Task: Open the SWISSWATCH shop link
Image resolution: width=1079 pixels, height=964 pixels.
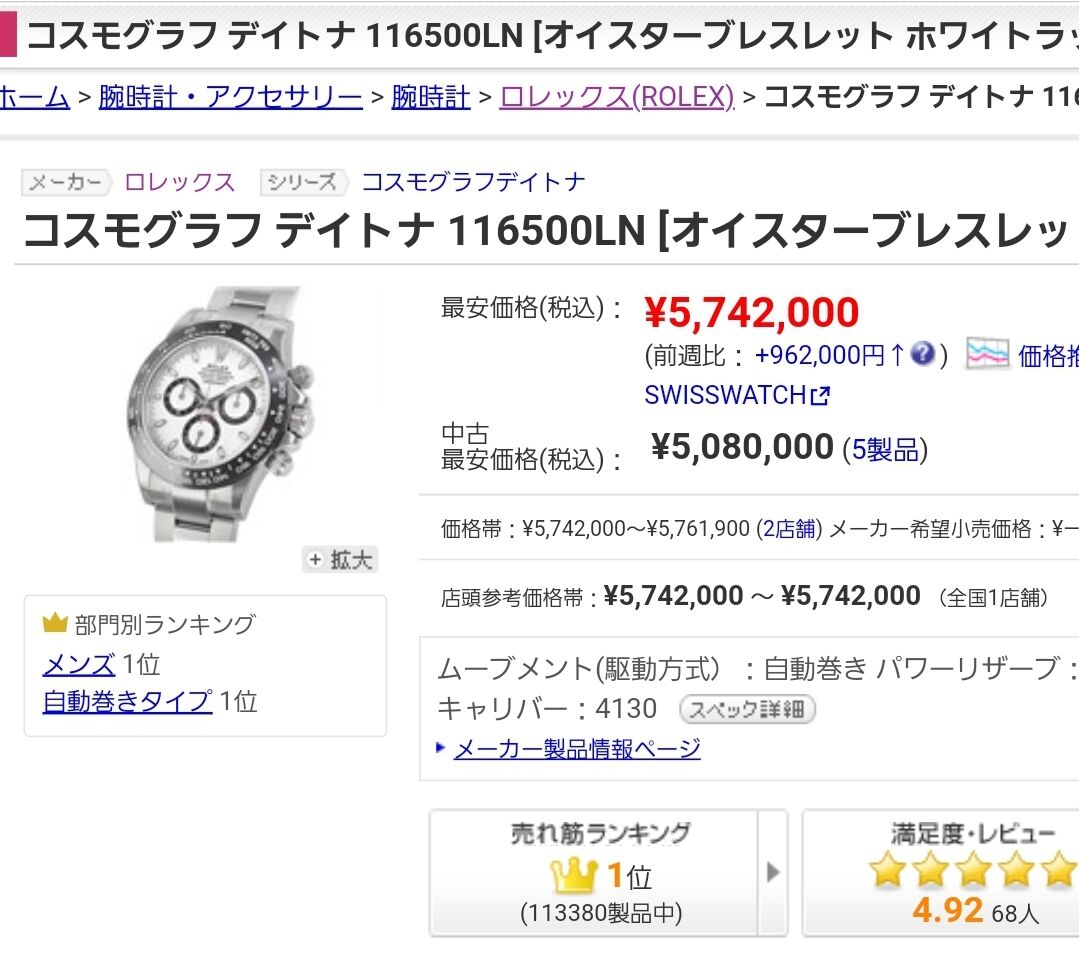Action: [725, 395]
